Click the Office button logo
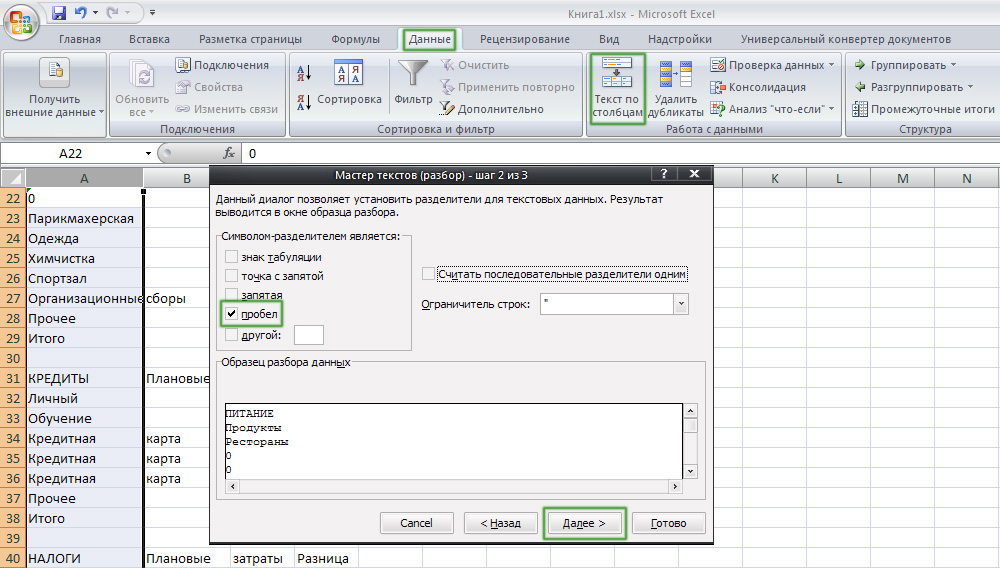 coord(22,20)
